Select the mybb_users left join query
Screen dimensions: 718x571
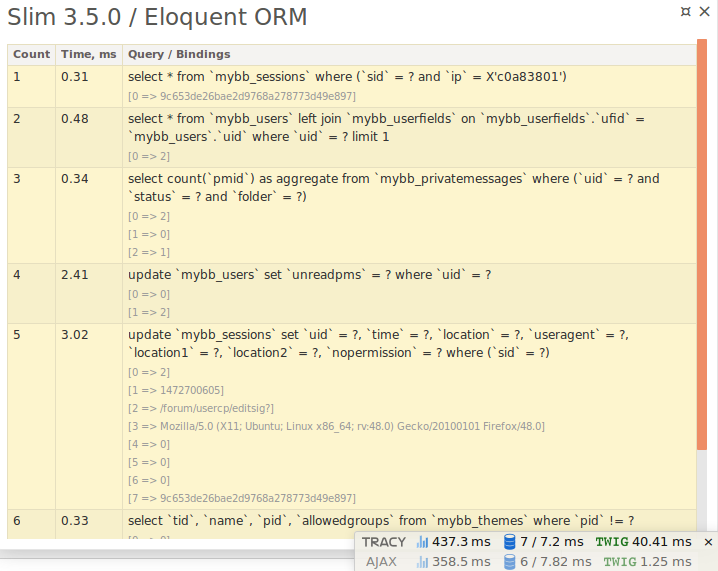(386, 128)
